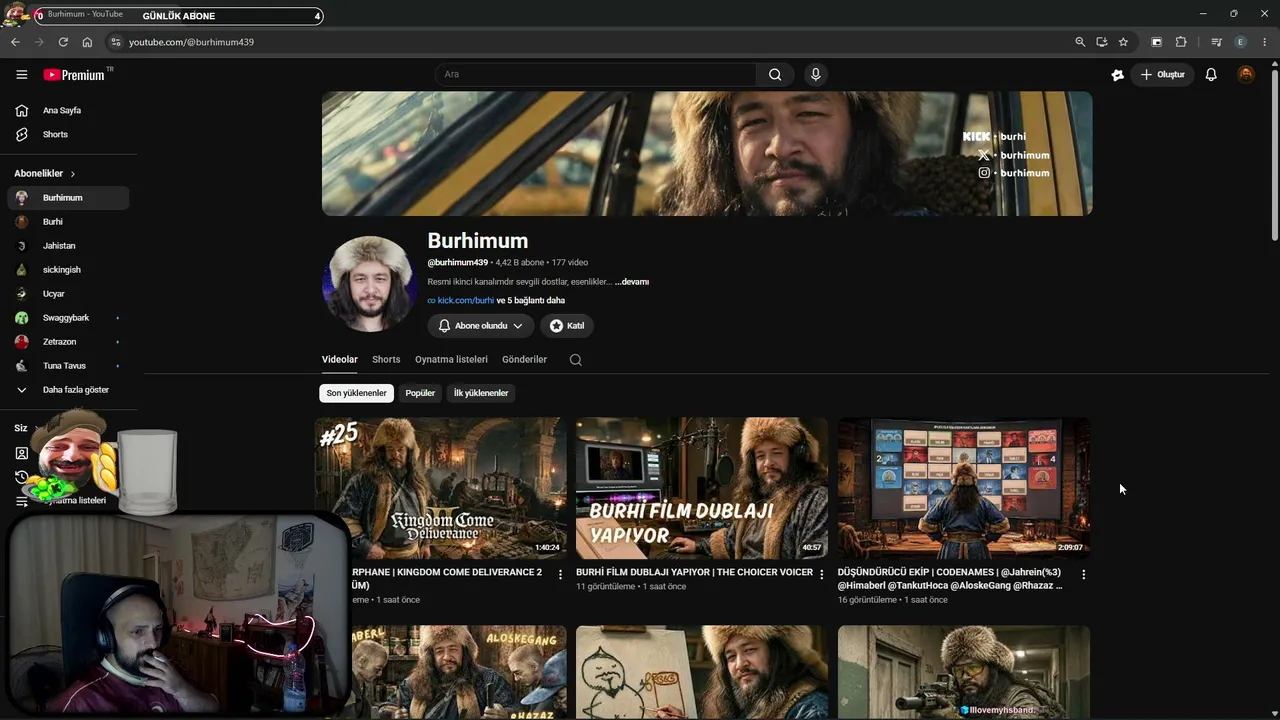The width and height of the screenshot is (1280, 720).
Task: Click the YouTube search field labeled Ara
Action: (596, 74)
